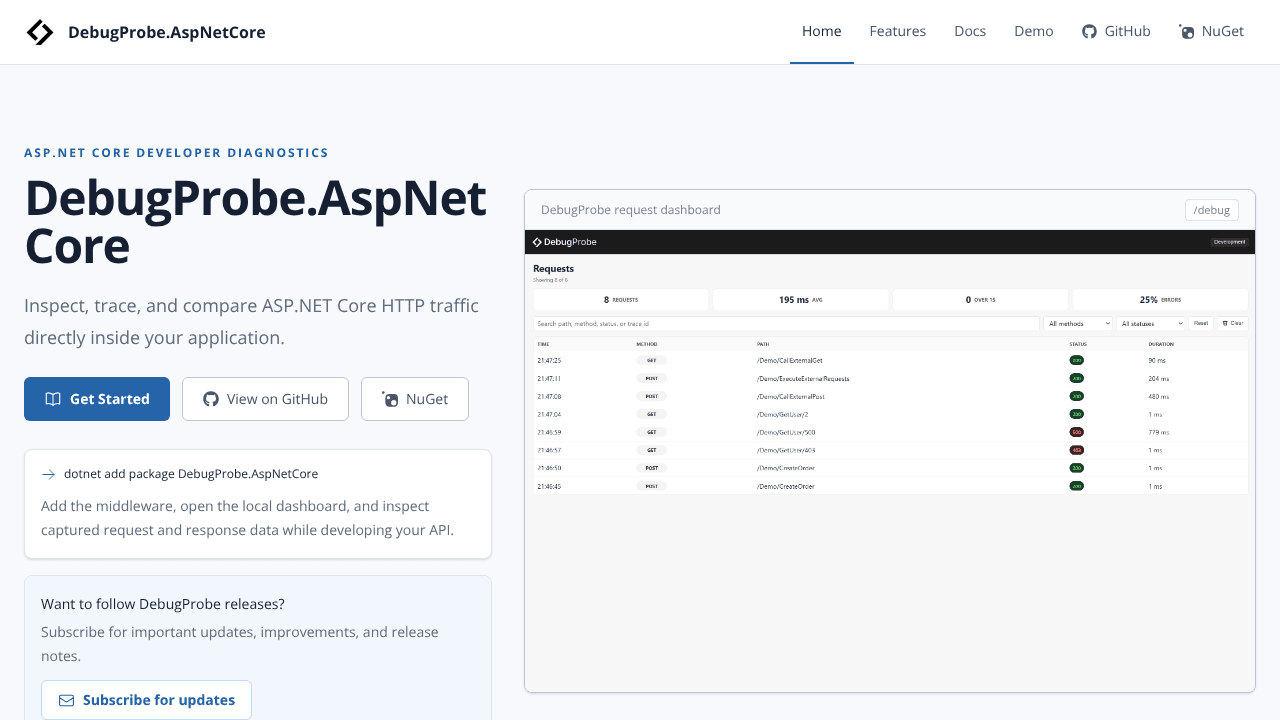Click the GET method badge on GetUser/2 row
Screen dimensions: 1280x720
tap(651, 414)
